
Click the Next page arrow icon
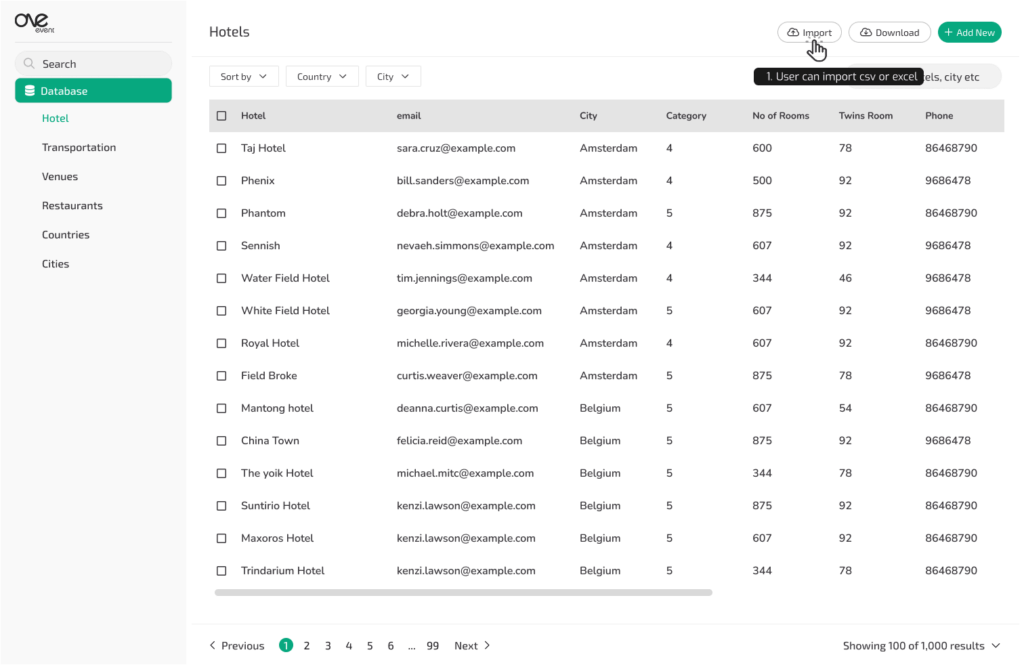tap(487, 646)
